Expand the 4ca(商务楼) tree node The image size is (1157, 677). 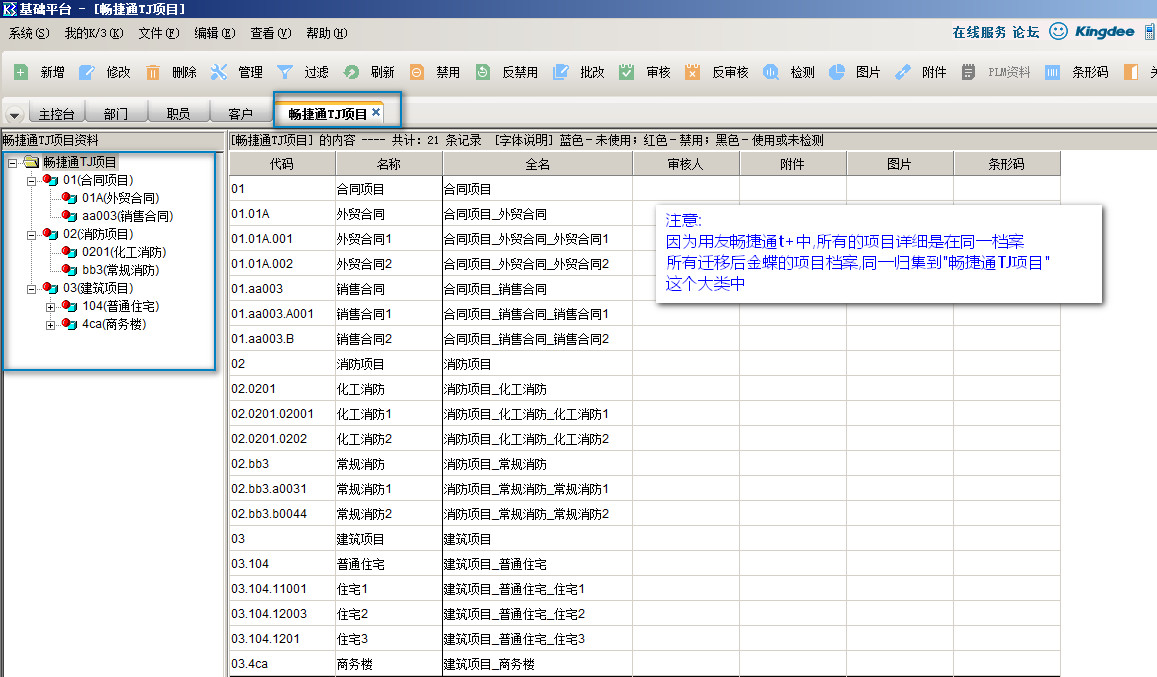tap(51, 325)
